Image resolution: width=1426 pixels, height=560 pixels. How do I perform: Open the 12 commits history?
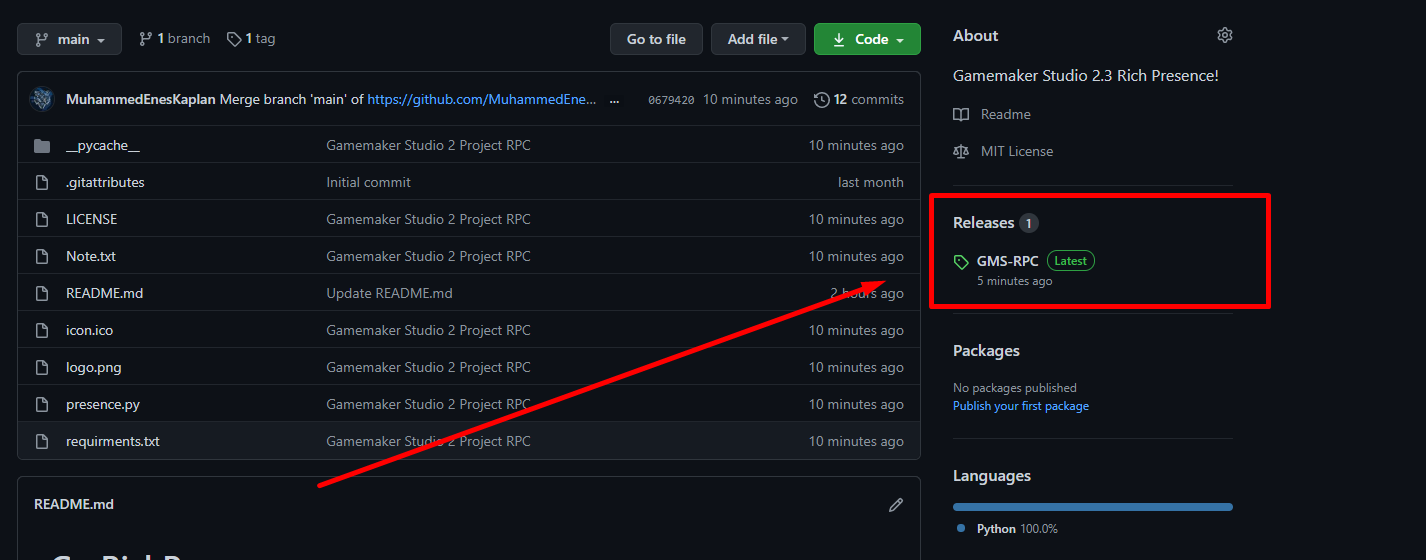click(x=859, y=99)
